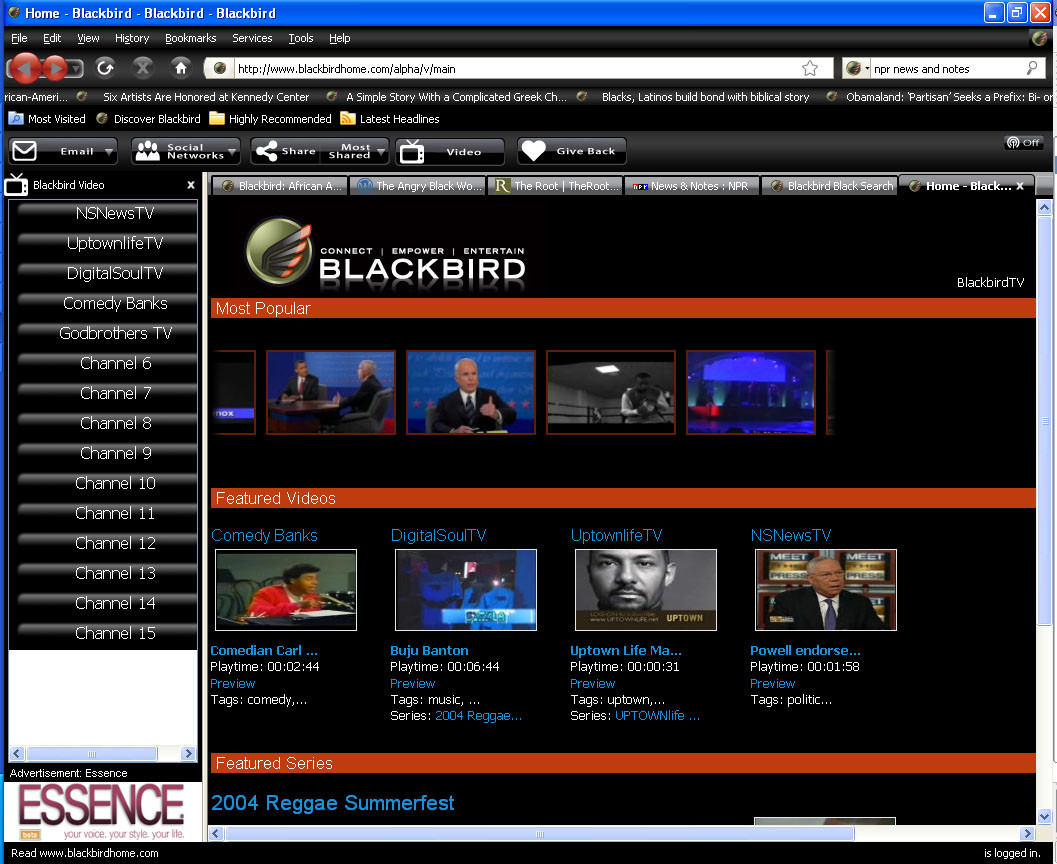
Task: Click the BlackbirdTV link
Action: [x=990, y=282]
